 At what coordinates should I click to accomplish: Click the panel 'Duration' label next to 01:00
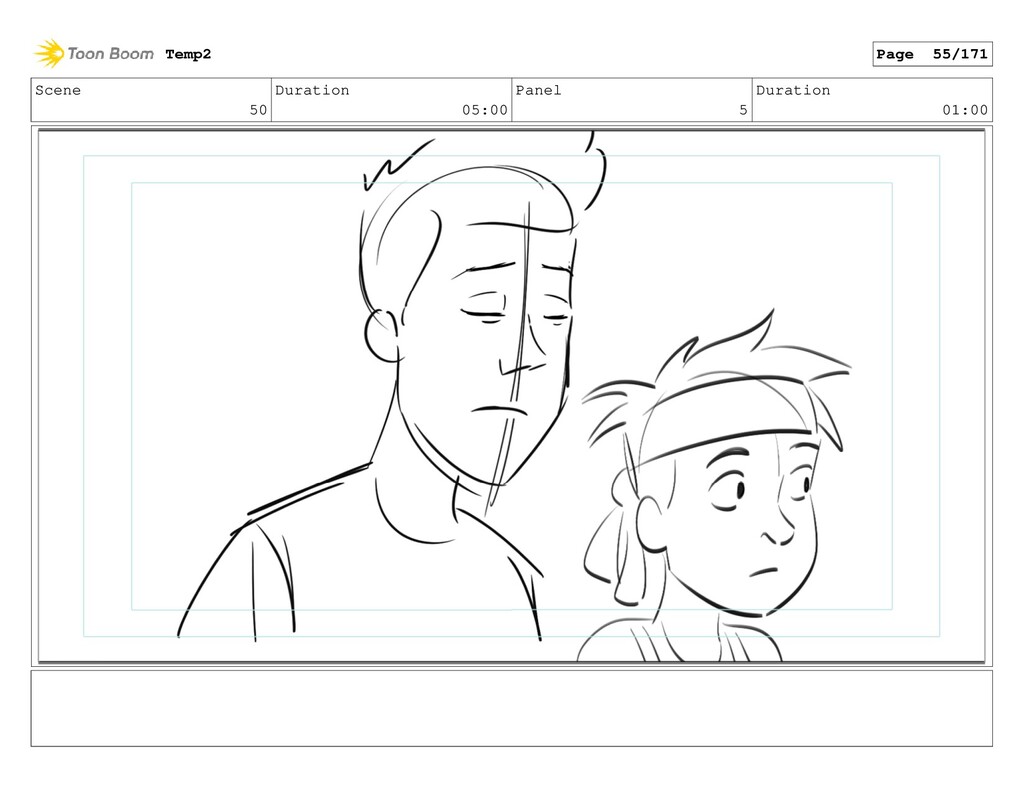793,90
